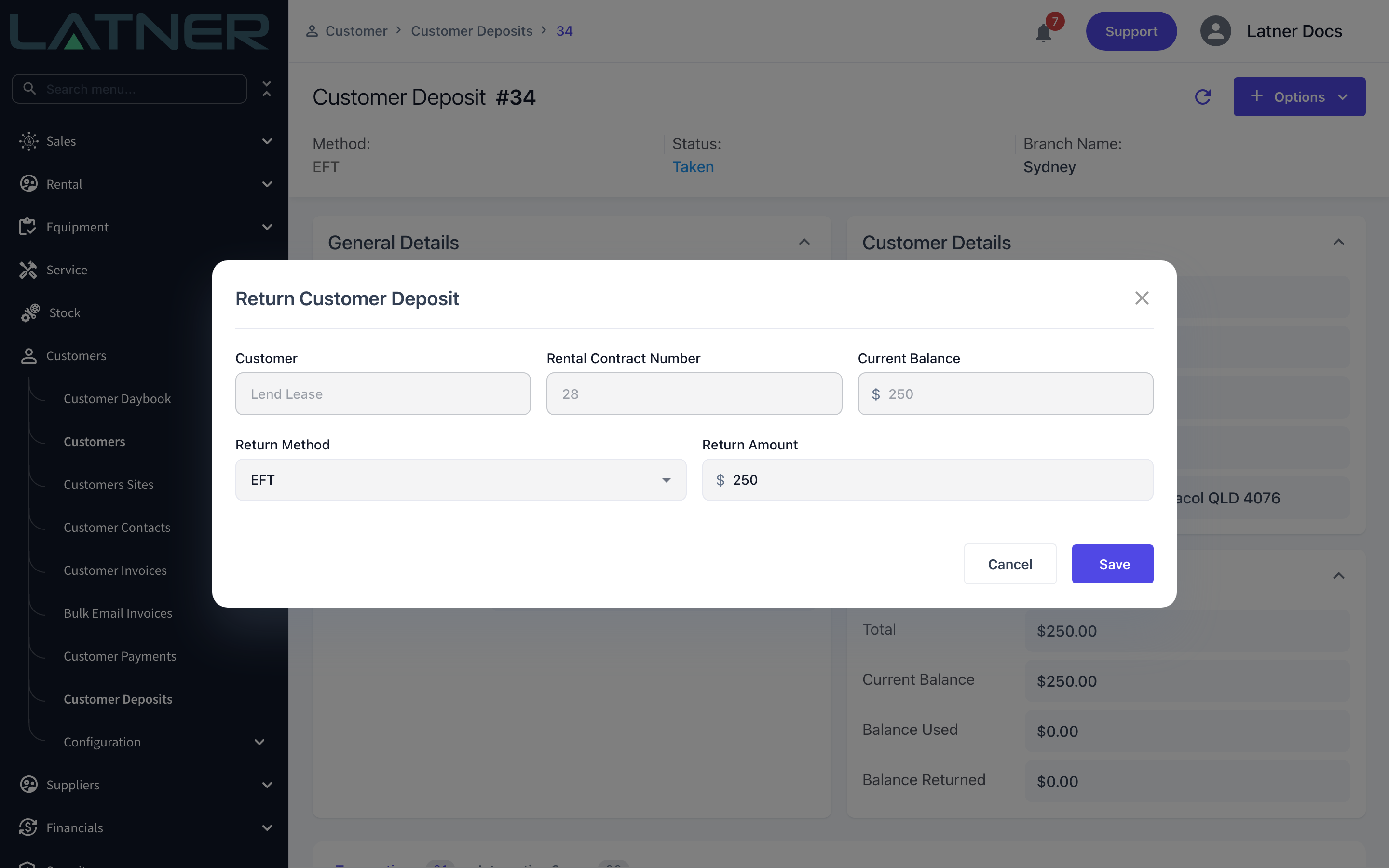Click the Stock icon in sidebar

[x=30, y=313]
